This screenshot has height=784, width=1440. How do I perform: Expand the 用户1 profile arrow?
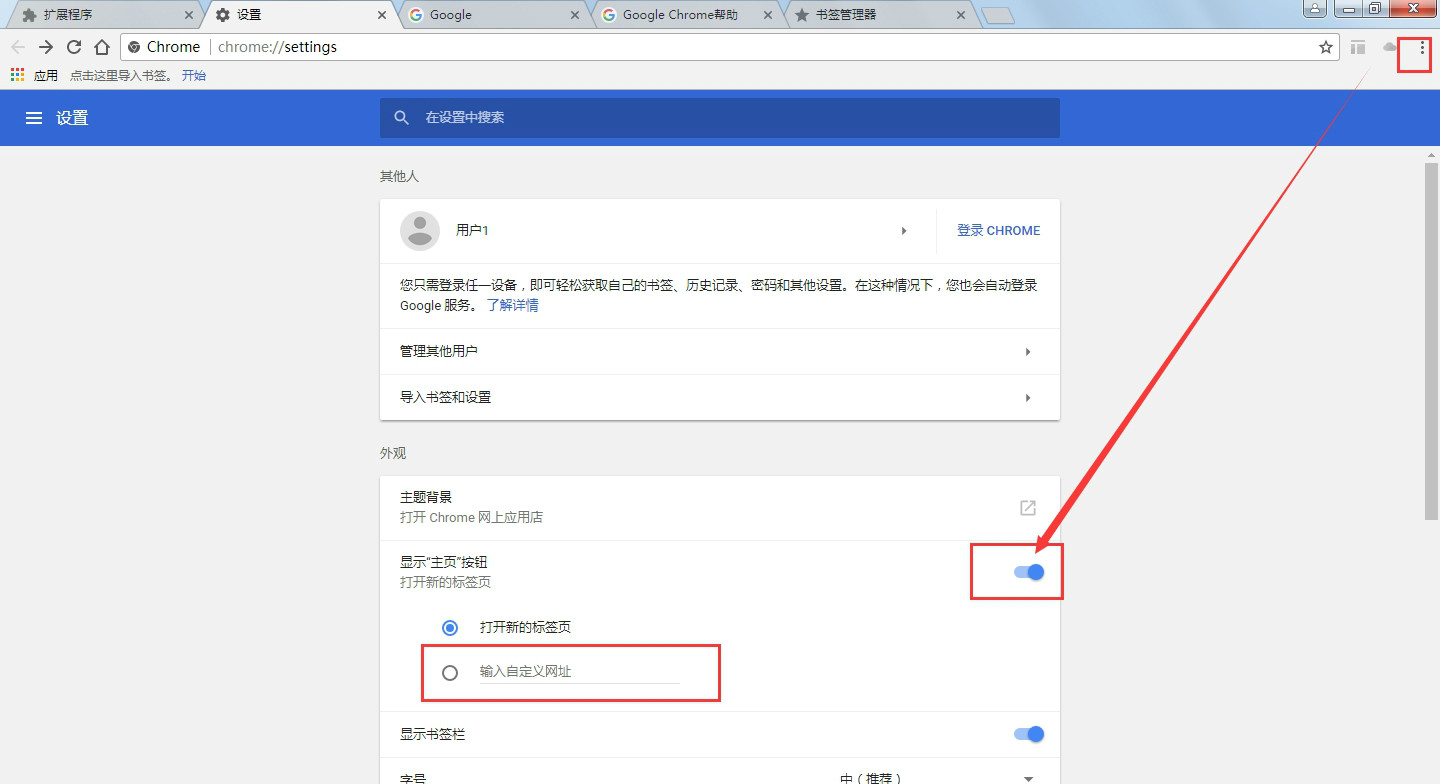point(904,231)
